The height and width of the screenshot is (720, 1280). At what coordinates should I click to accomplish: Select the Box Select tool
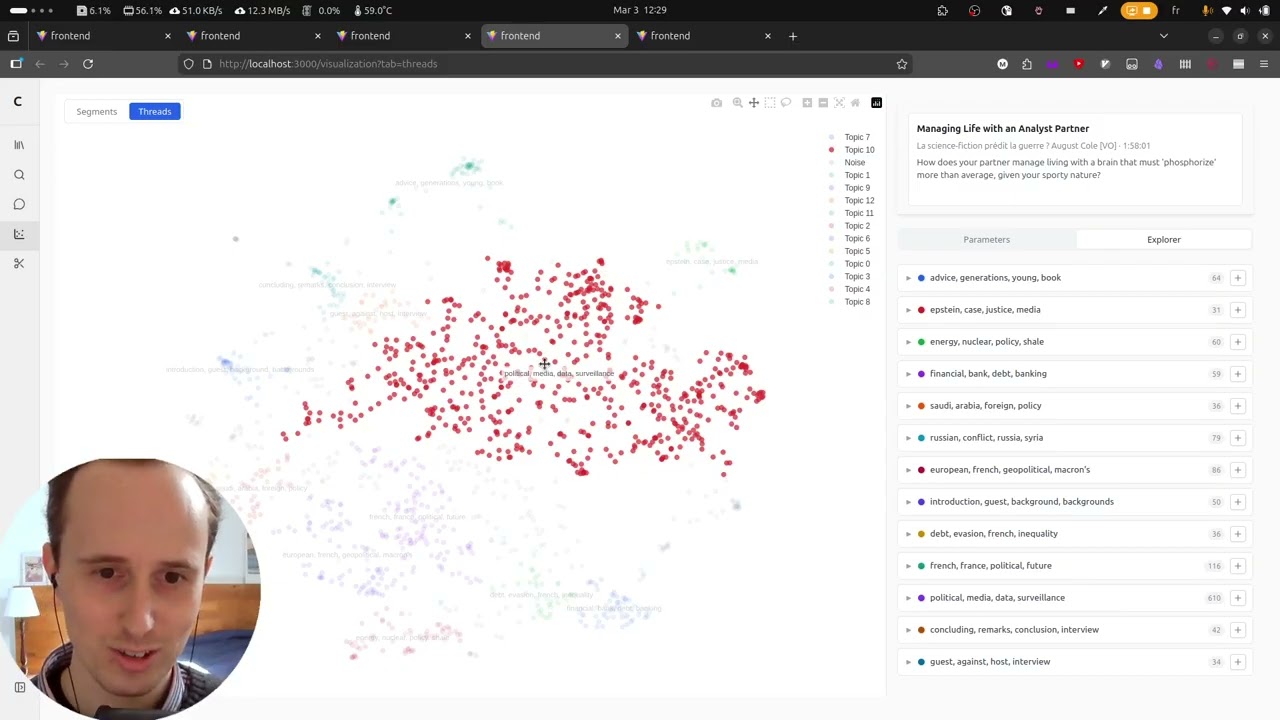pos(770,103)
